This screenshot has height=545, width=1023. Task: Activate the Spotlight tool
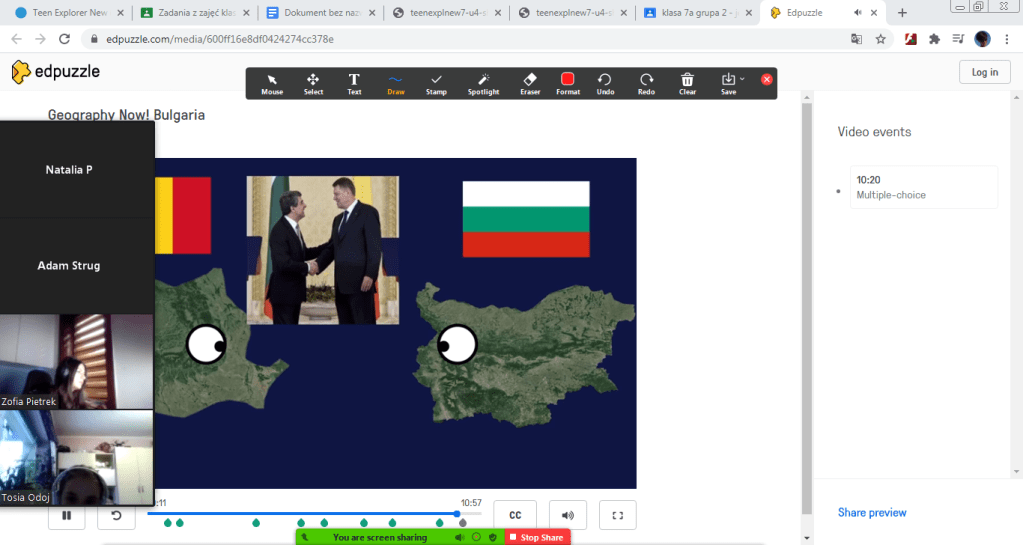(x=483, y=82)
